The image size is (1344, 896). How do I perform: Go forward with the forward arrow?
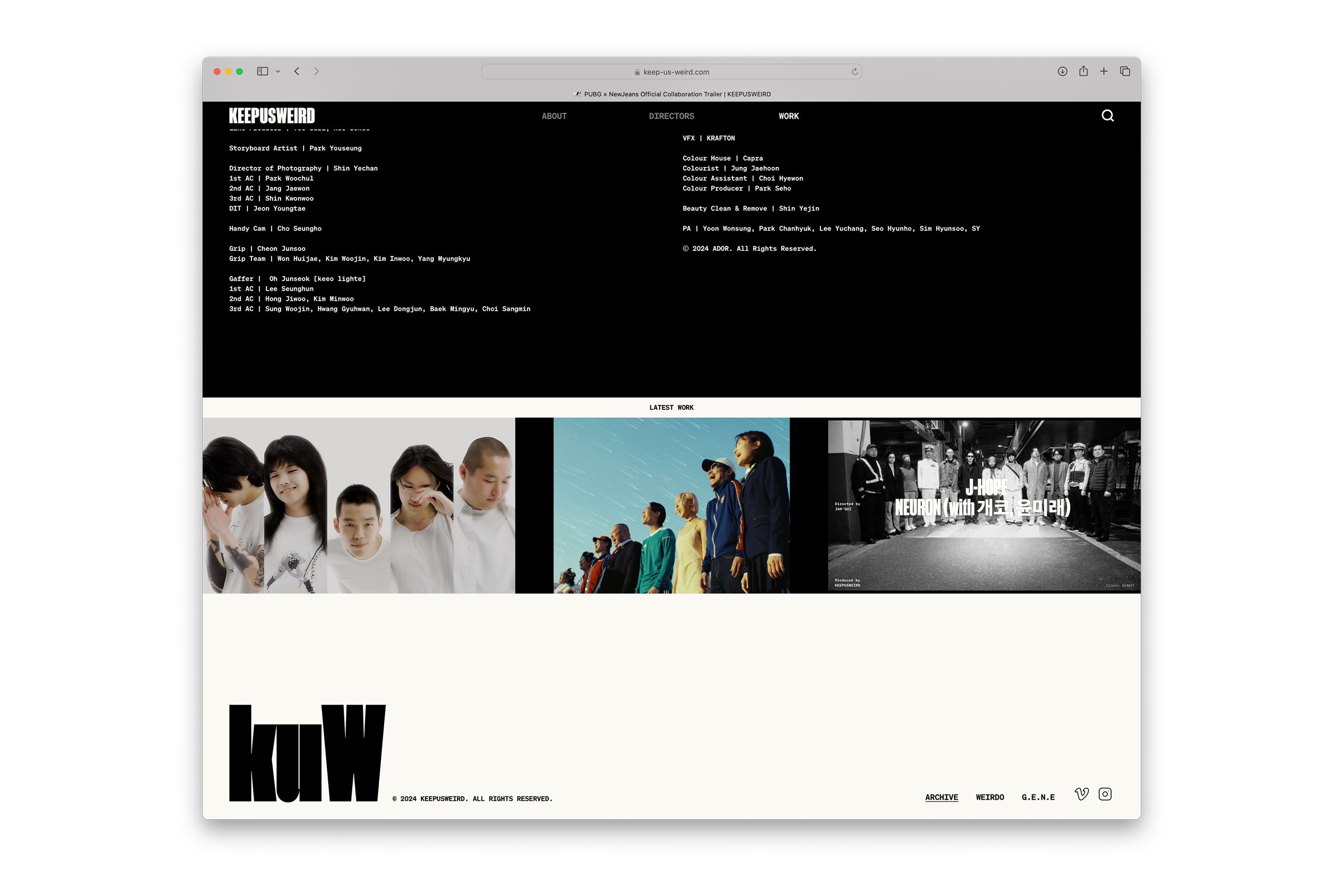(x=316, y=72)
